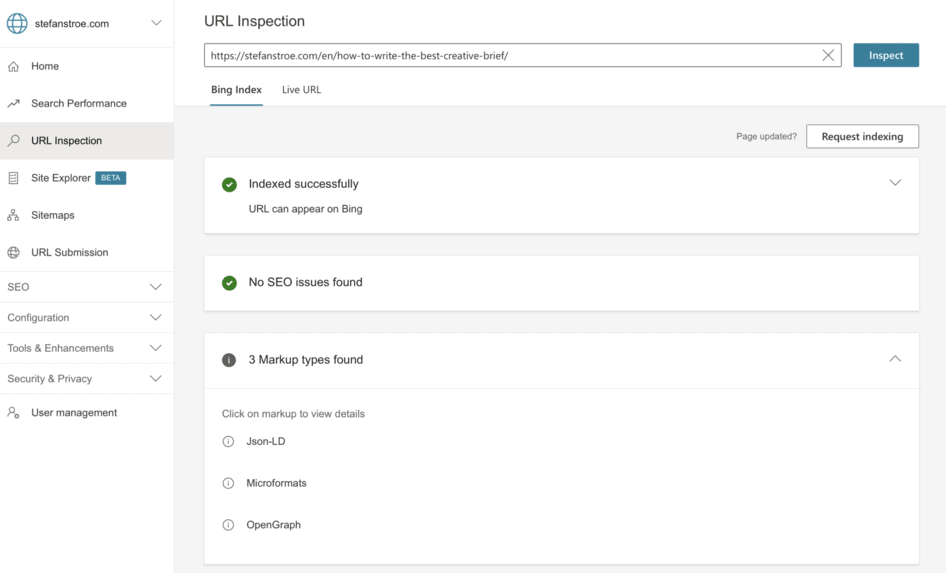Open the stefanstroe.com site dropdown
Image resolution: width=946 pixels, height=573 pixels.
coord(156,23)
